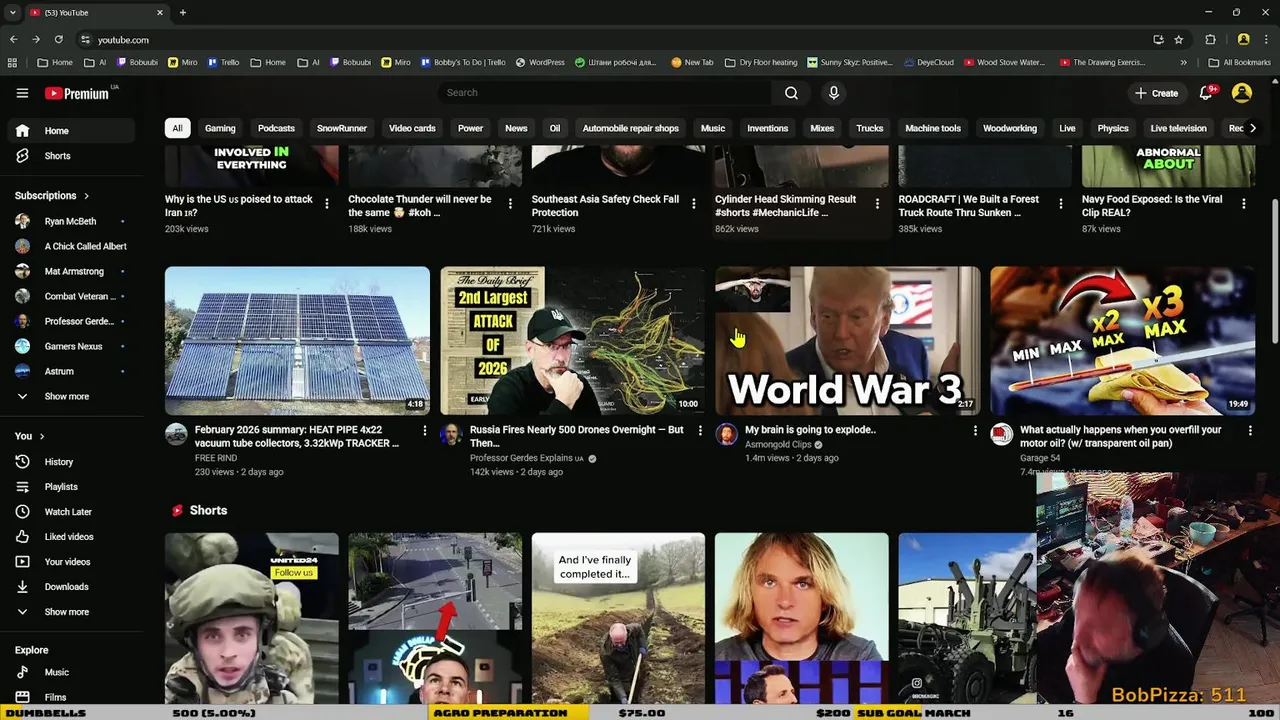Show more filter chips with right arrow
Viewport: 1280px width, 720px height.
click(1253, 128)
